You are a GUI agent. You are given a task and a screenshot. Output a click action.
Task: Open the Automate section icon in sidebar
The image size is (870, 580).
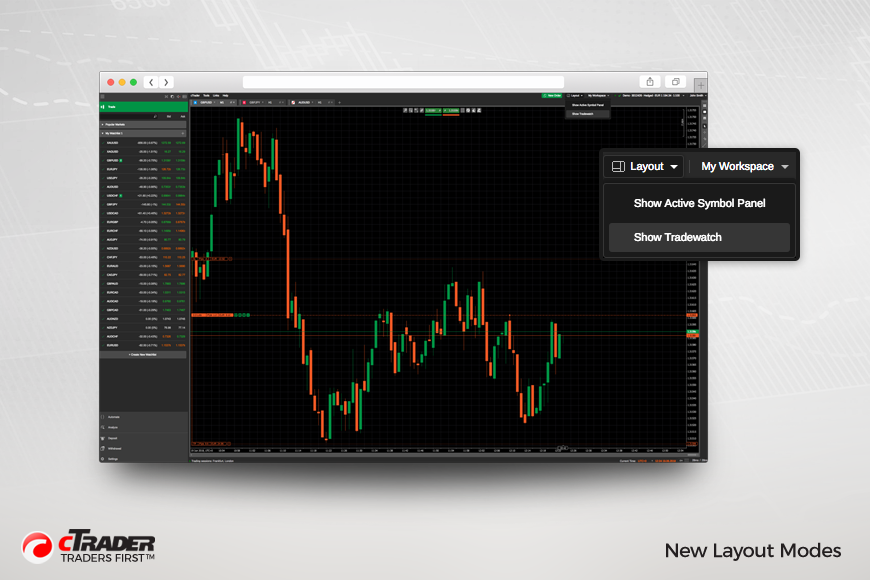click(103, 417)
